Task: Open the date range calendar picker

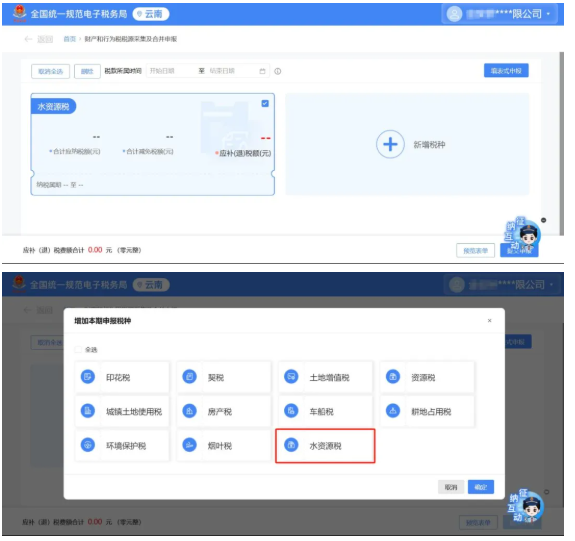Action: 262,71
